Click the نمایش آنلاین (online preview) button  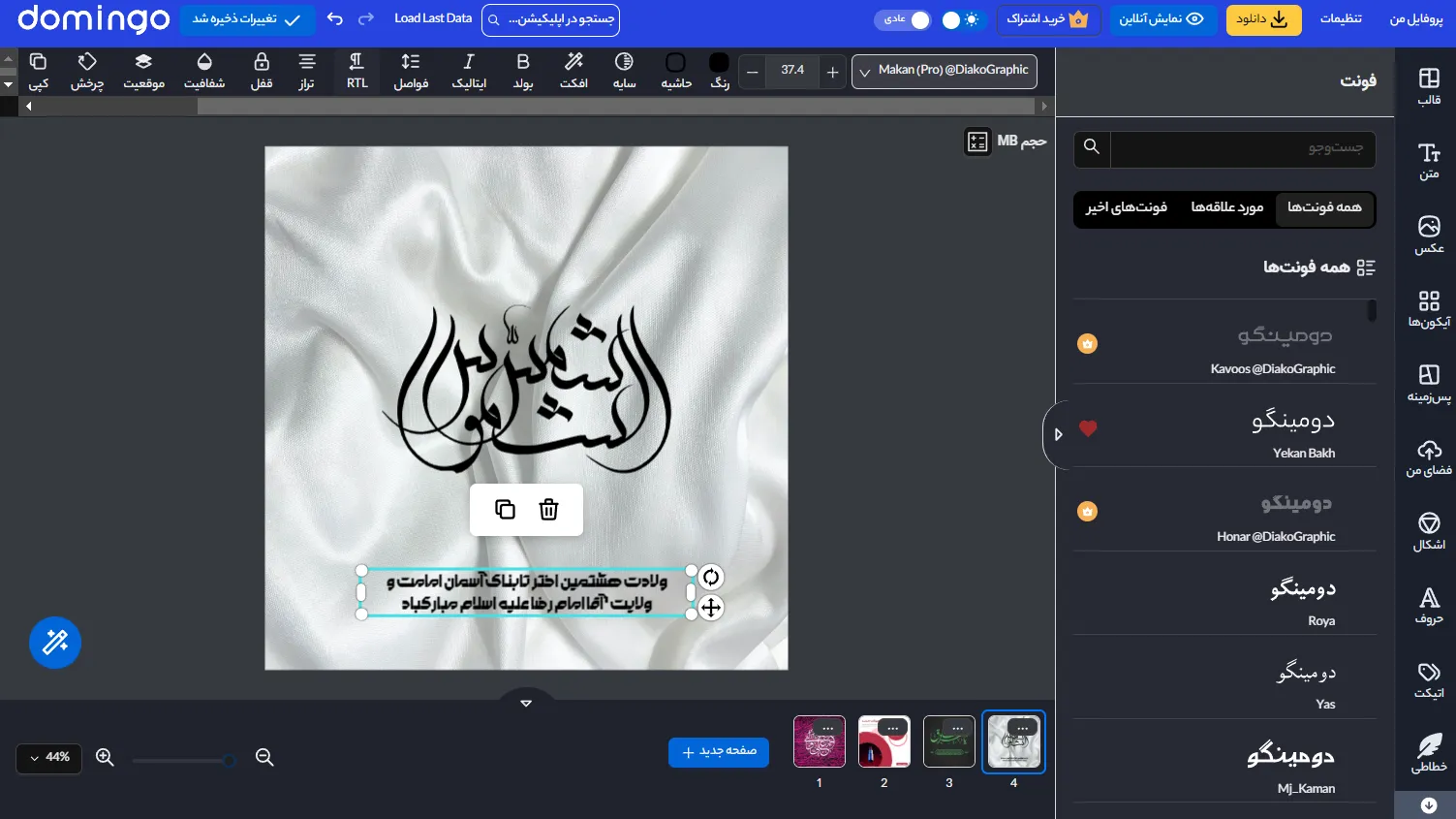click(x=1162, y=19)
